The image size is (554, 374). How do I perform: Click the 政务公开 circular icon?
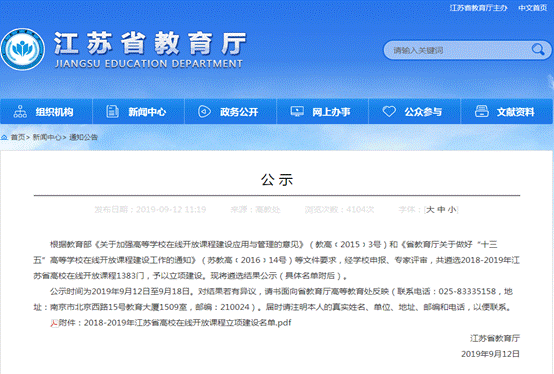204,112
